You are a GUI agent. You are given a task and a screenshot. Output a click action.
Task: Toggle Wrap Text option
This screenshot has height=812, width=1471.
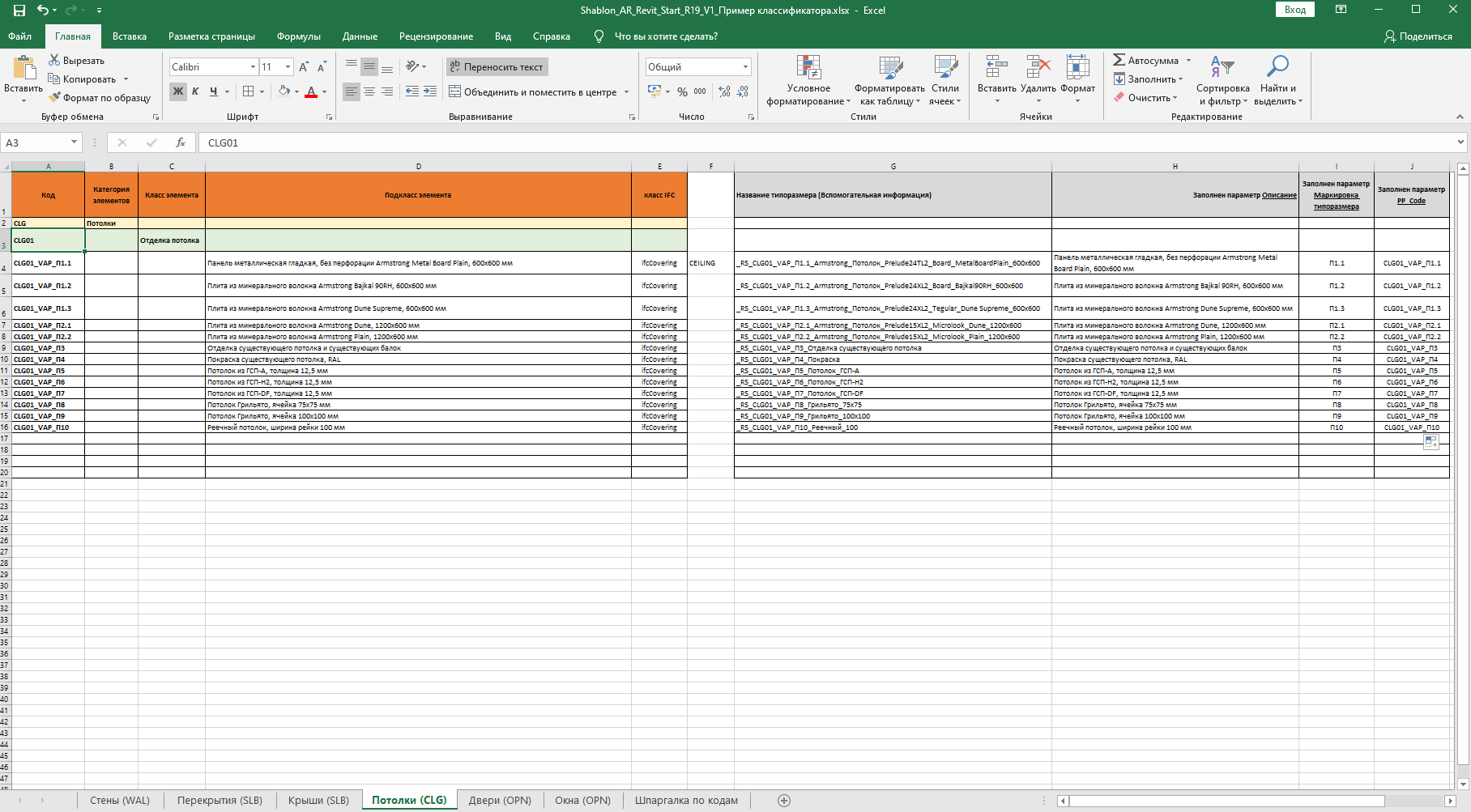coord(497,67)
